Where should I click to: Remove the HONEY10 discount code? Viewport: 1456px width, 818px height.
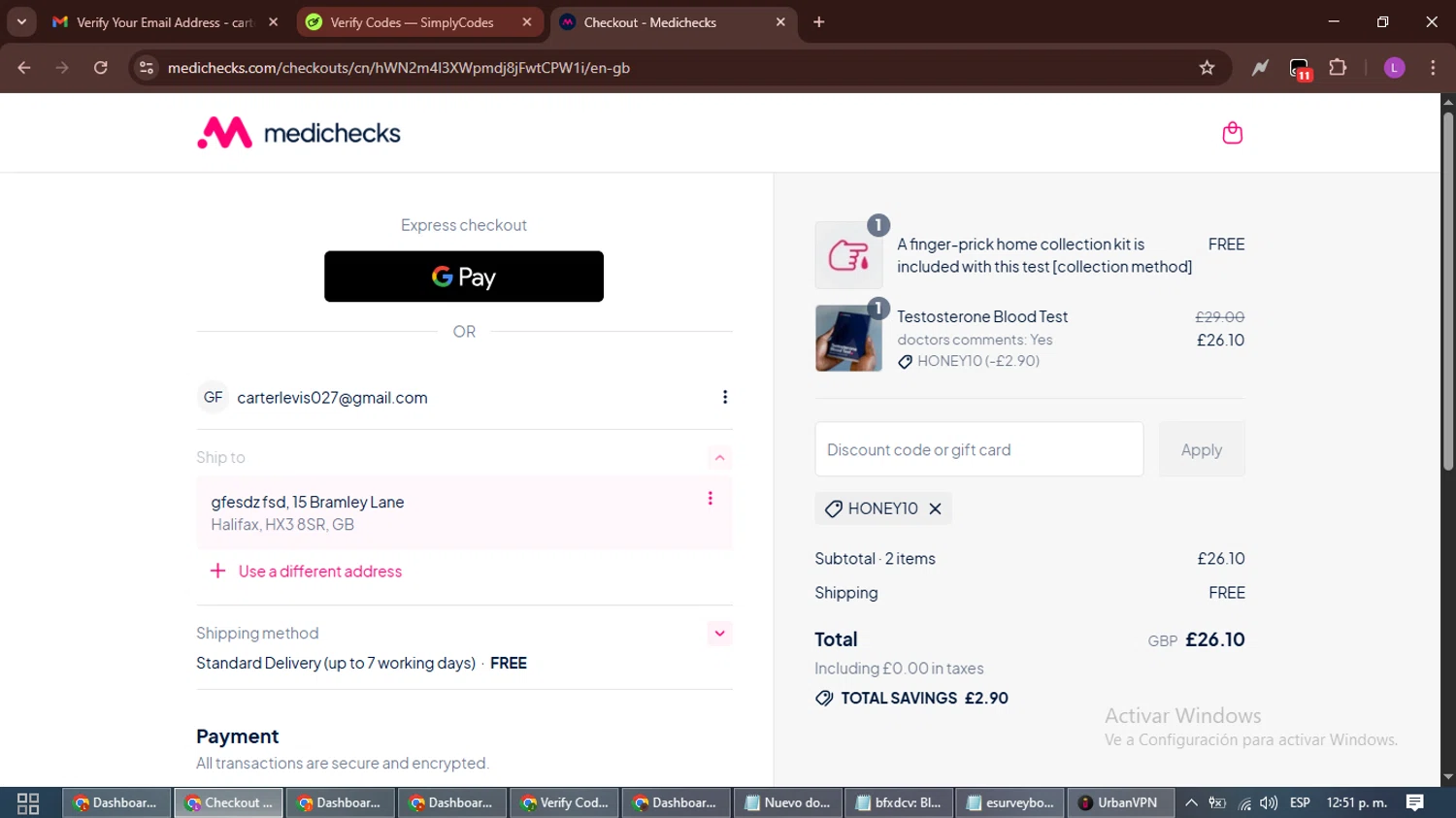[935, 508]
